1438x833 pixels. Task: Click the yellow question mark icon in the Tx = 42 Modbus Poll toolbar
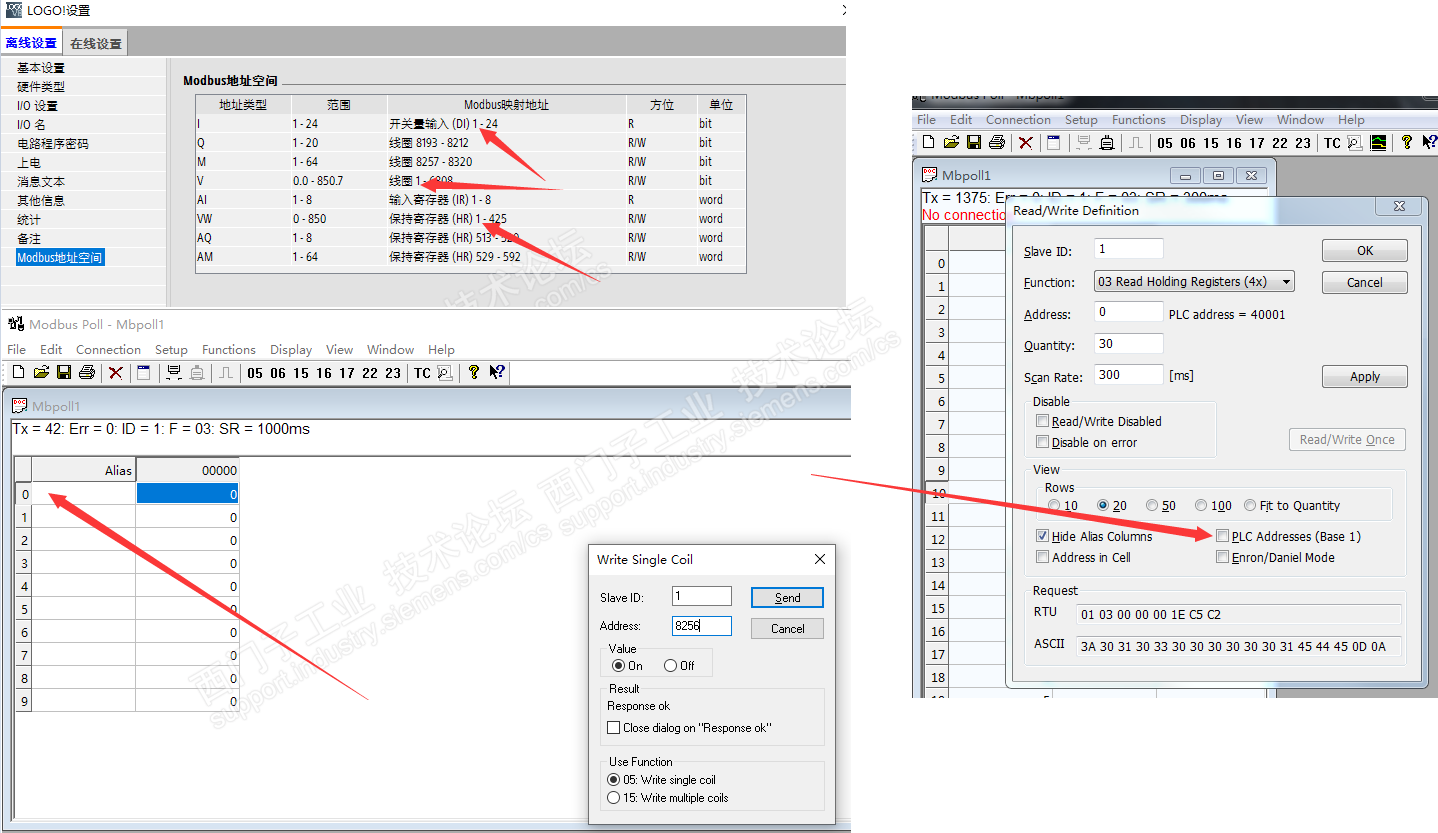point(474,373)
